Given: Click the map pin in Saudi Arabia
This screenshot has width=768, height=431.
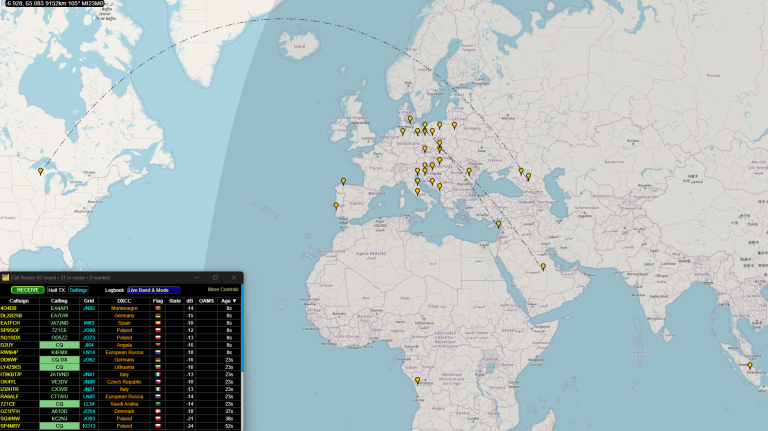Looking at the screenshot, I should pos(544,266).
